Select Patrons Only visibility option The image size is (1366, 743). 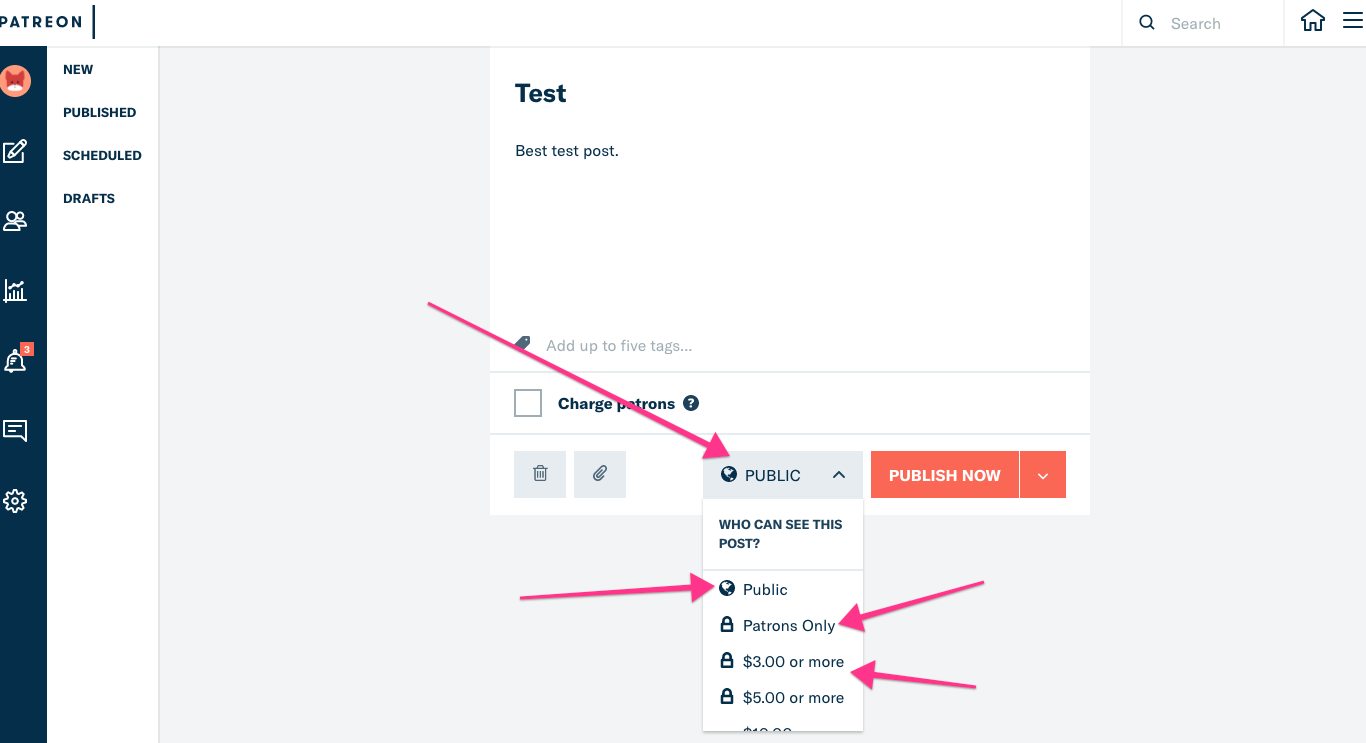point(788,626)
